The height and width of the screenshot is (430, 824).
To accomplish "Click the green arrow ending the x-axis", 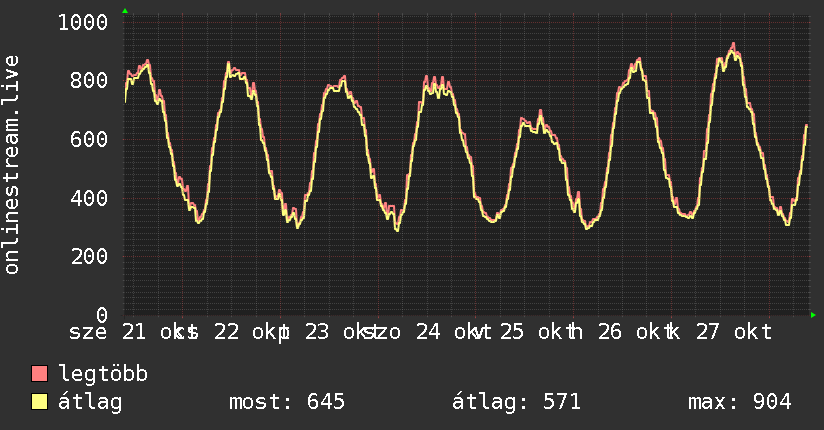I will point(813,315).
